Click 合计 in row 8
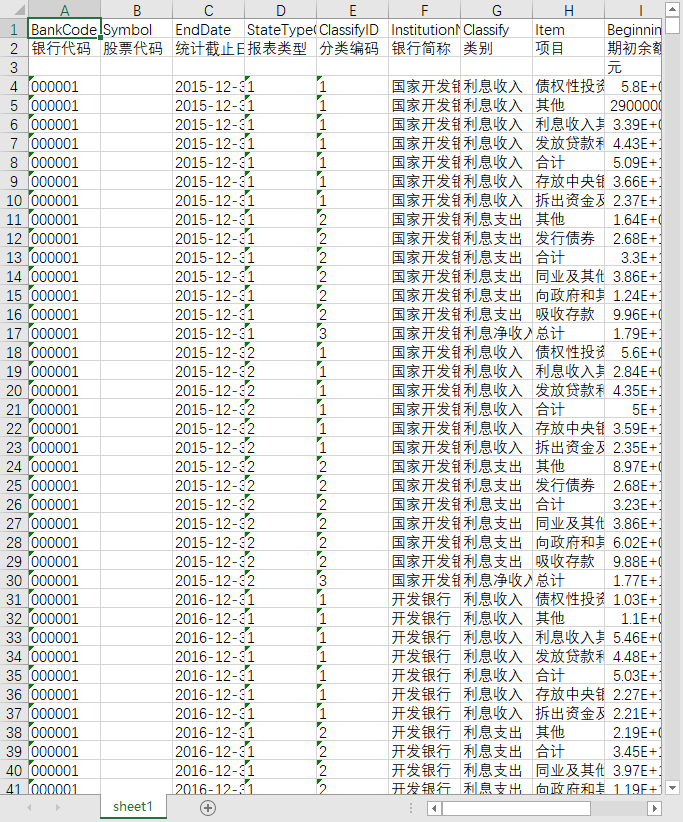This screenshot has width=683, height=822. 568,163
